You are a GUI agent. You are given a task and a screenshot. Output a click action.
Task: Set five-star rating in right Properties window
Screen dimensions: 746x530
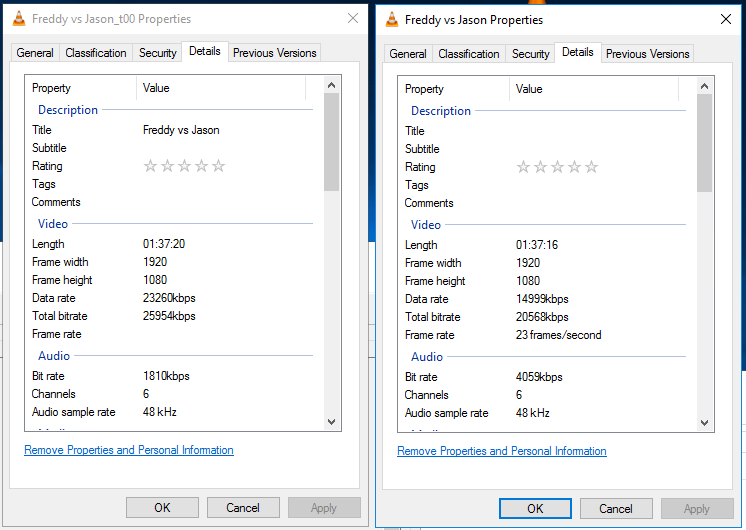(x=591, y=167)
